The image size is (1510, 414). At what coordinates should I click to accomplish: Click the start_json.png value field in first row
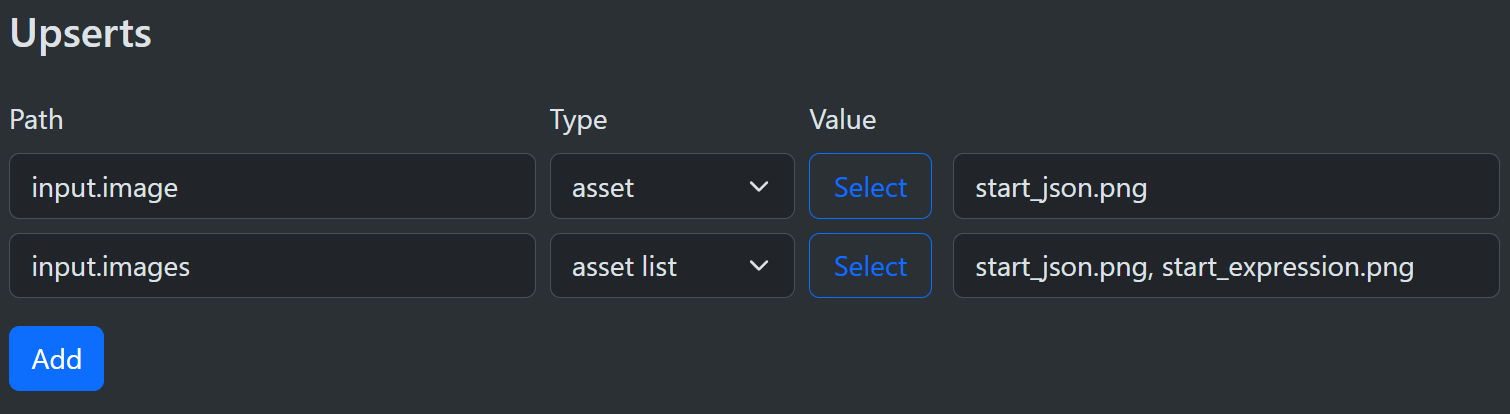point(1225,187)
